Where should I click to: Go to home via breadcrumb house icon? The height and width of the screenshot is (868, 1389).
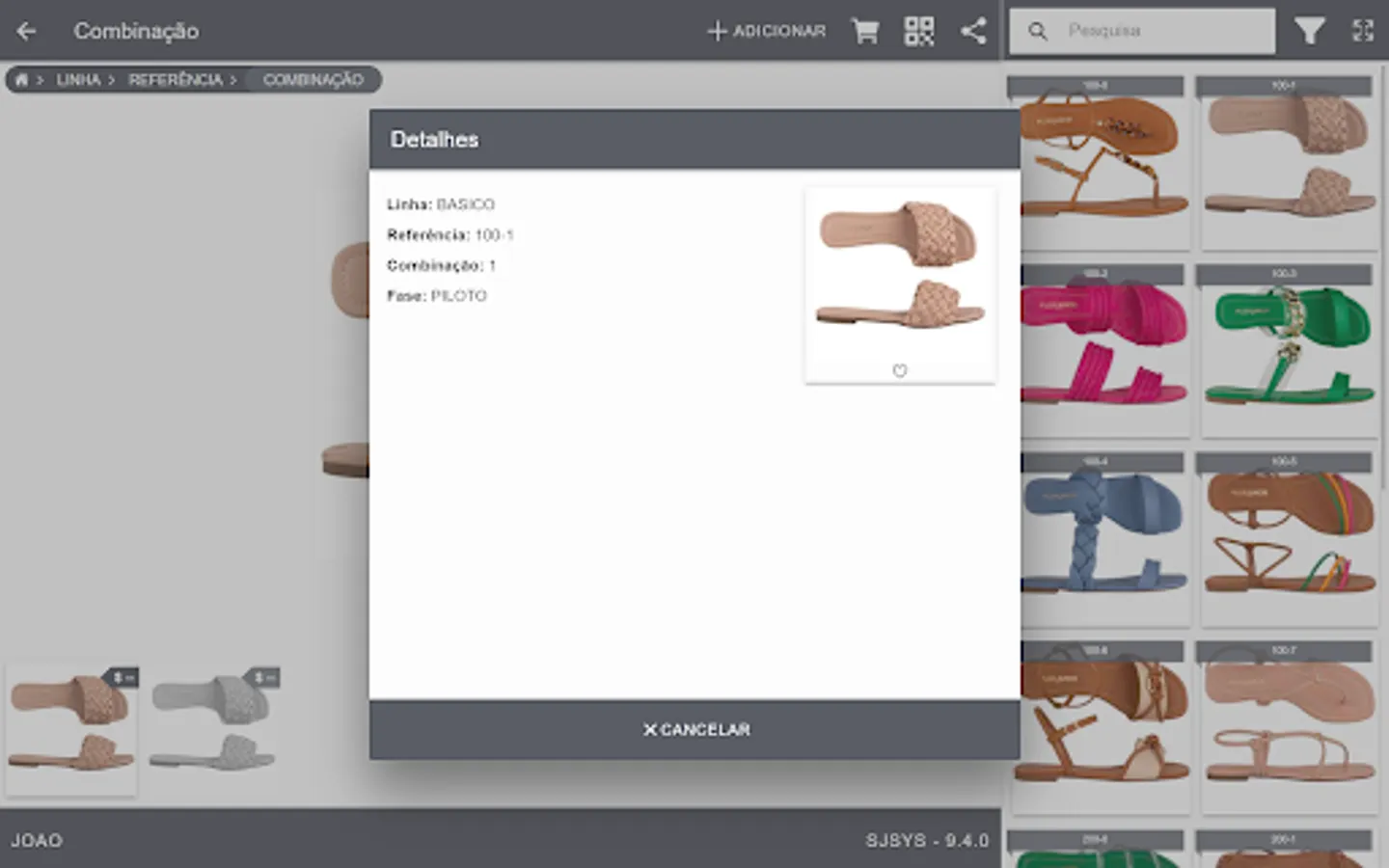click(x=21, y=79)
